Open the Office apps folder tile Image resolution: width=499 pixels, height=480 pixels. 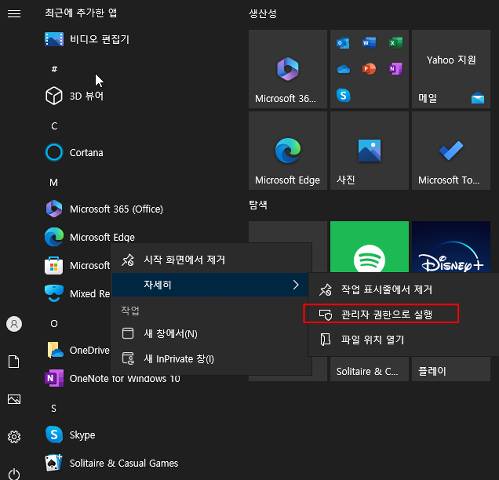click(369, 69)
